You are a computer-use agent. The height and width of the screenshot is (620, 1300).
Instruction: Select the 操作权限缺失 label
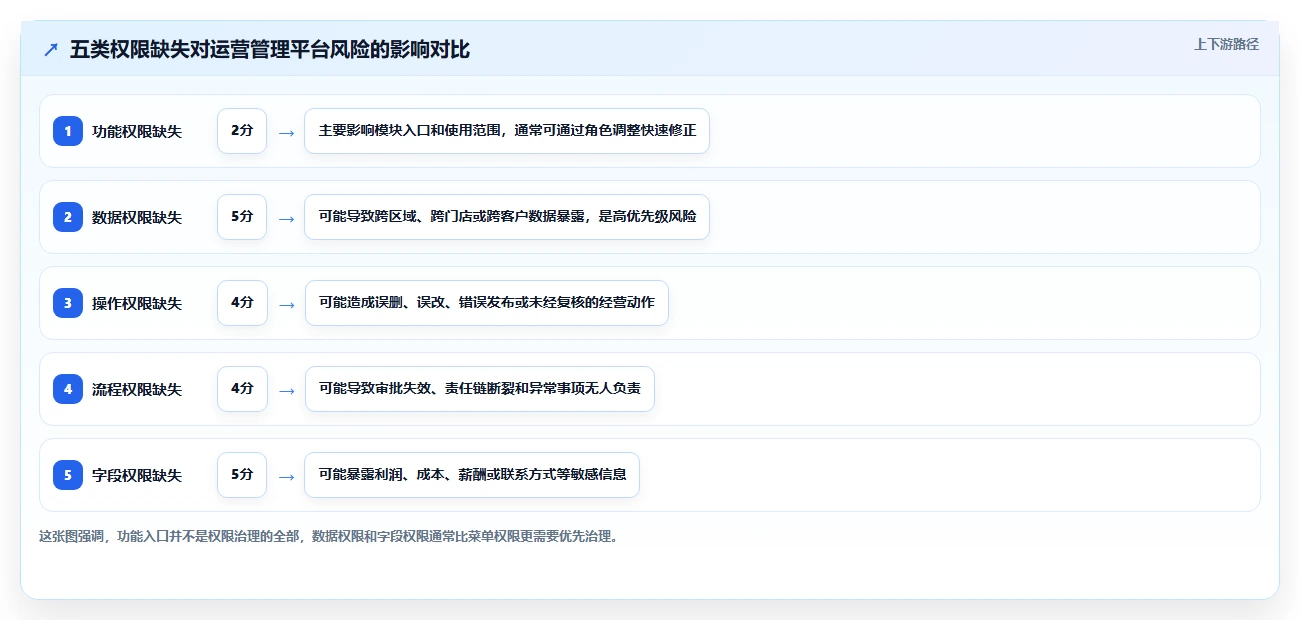coord(137,303)
